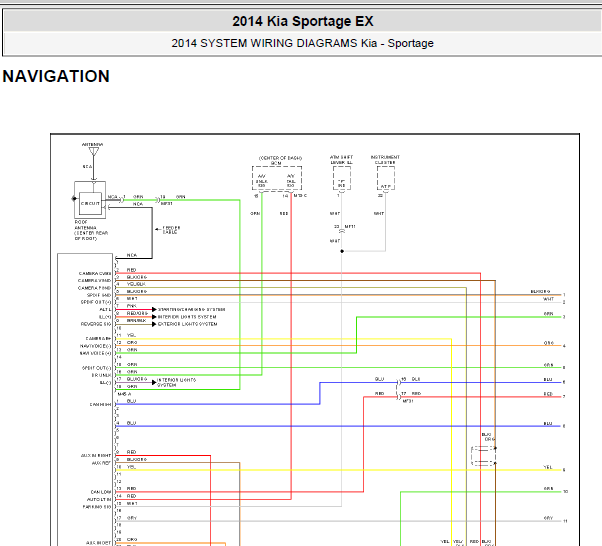Click the FEEDER CABLE label
The width and height of the screenshot is (602, 546).
(x=171, y=230)
